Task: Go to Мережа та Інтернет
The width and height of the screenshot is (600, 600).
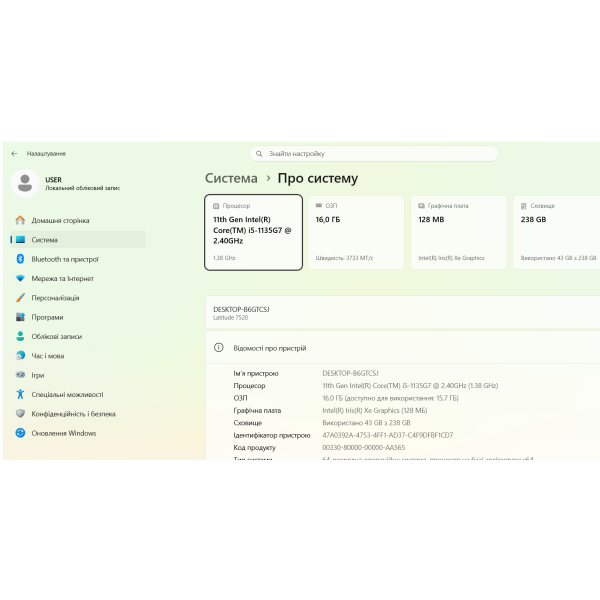Action: (78, 278)
